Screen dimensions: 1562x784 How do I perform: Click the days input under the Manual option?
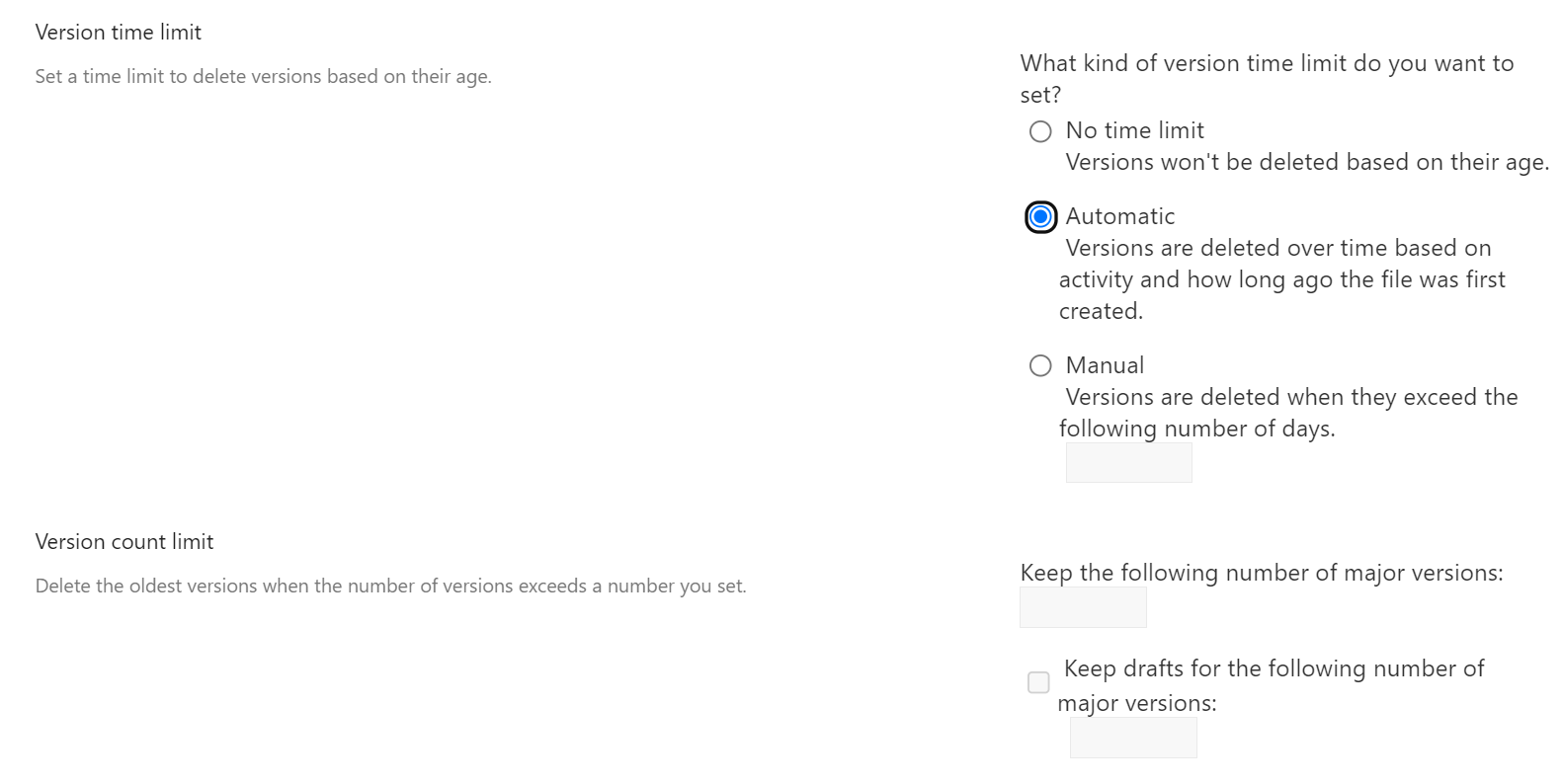[1128, 462]
